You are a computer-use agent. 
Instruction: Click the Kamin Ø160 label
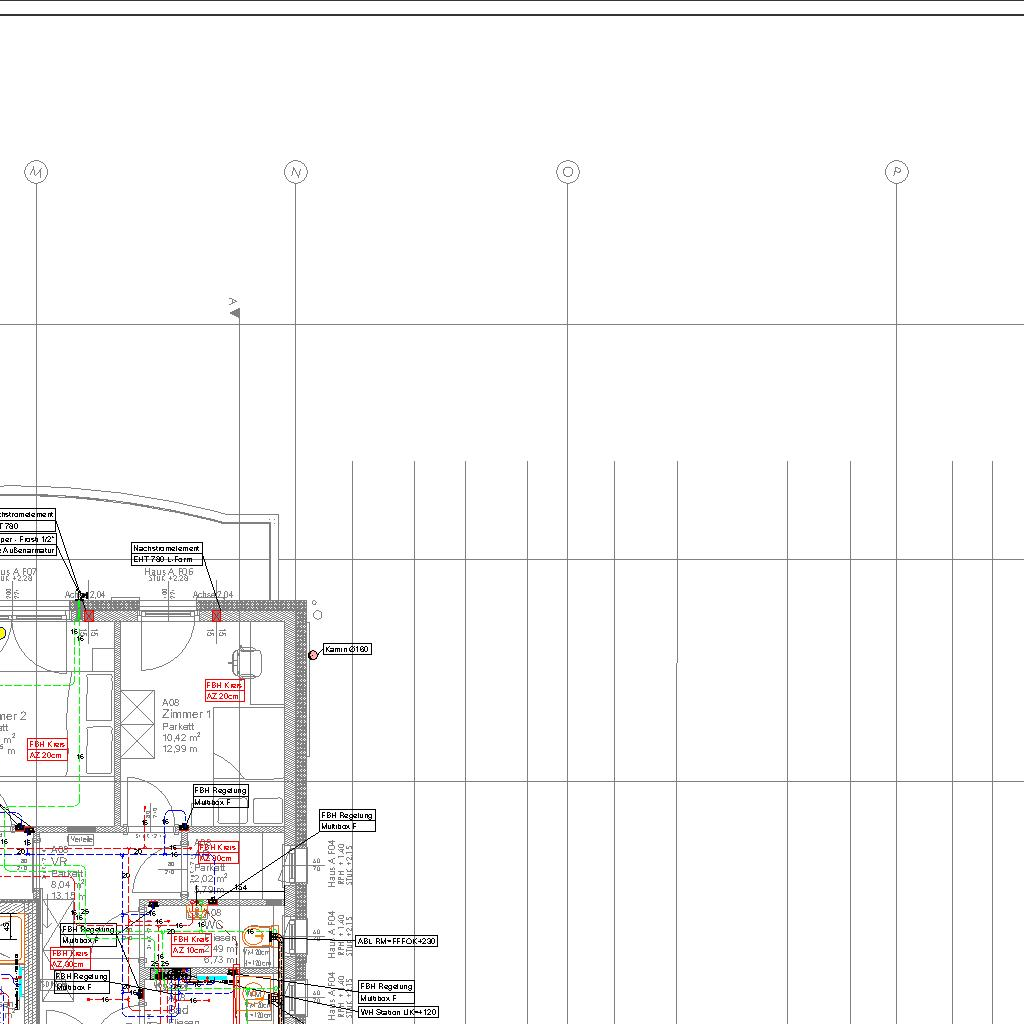coord(347,650)
